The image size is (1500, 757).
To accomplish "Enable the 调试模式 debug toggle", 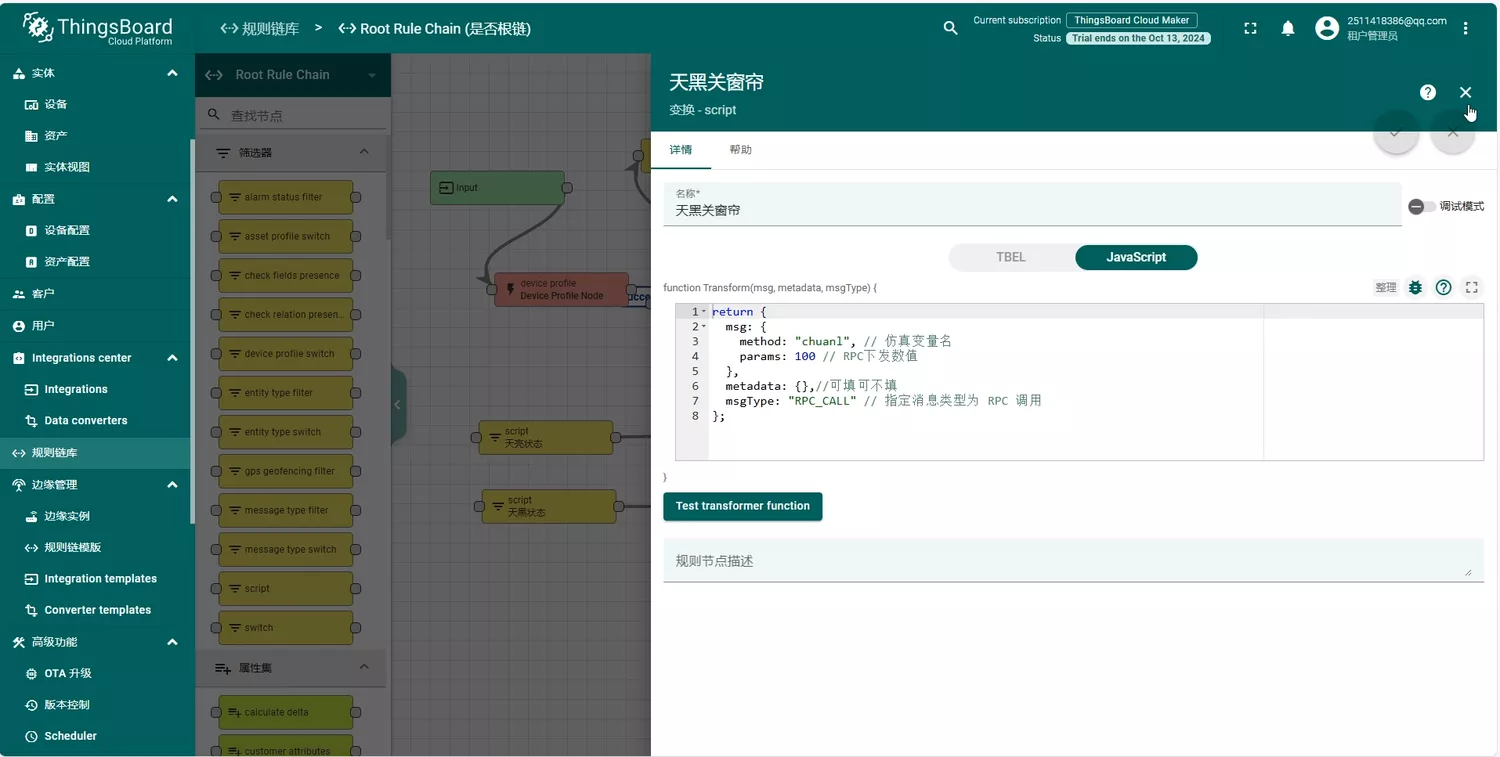I will pyautogui.click(x=1420, y=207).
